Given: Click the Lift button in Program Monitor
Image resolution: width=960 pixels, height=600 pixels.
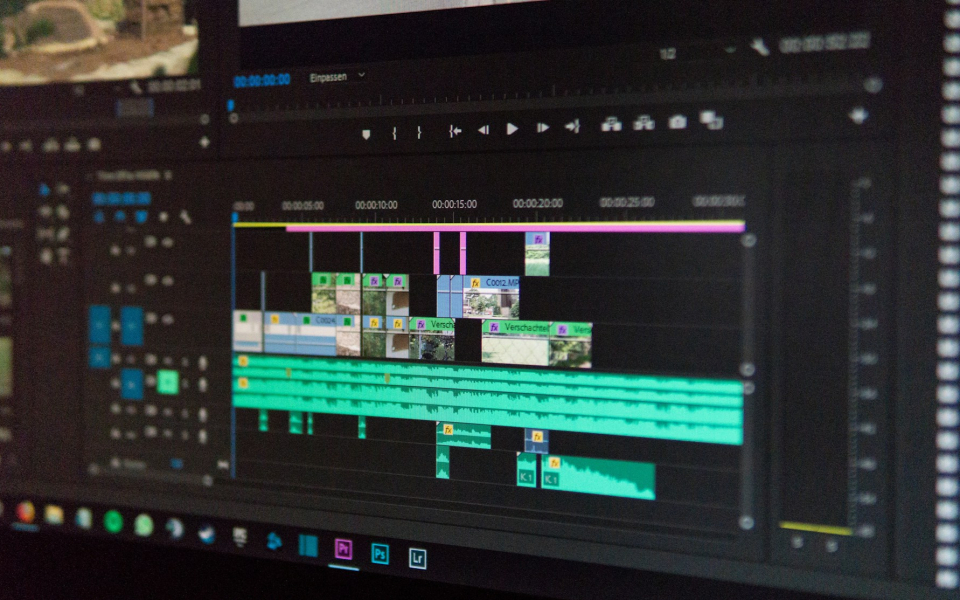Looking at the screenshot, I should [x=611, y=124].
